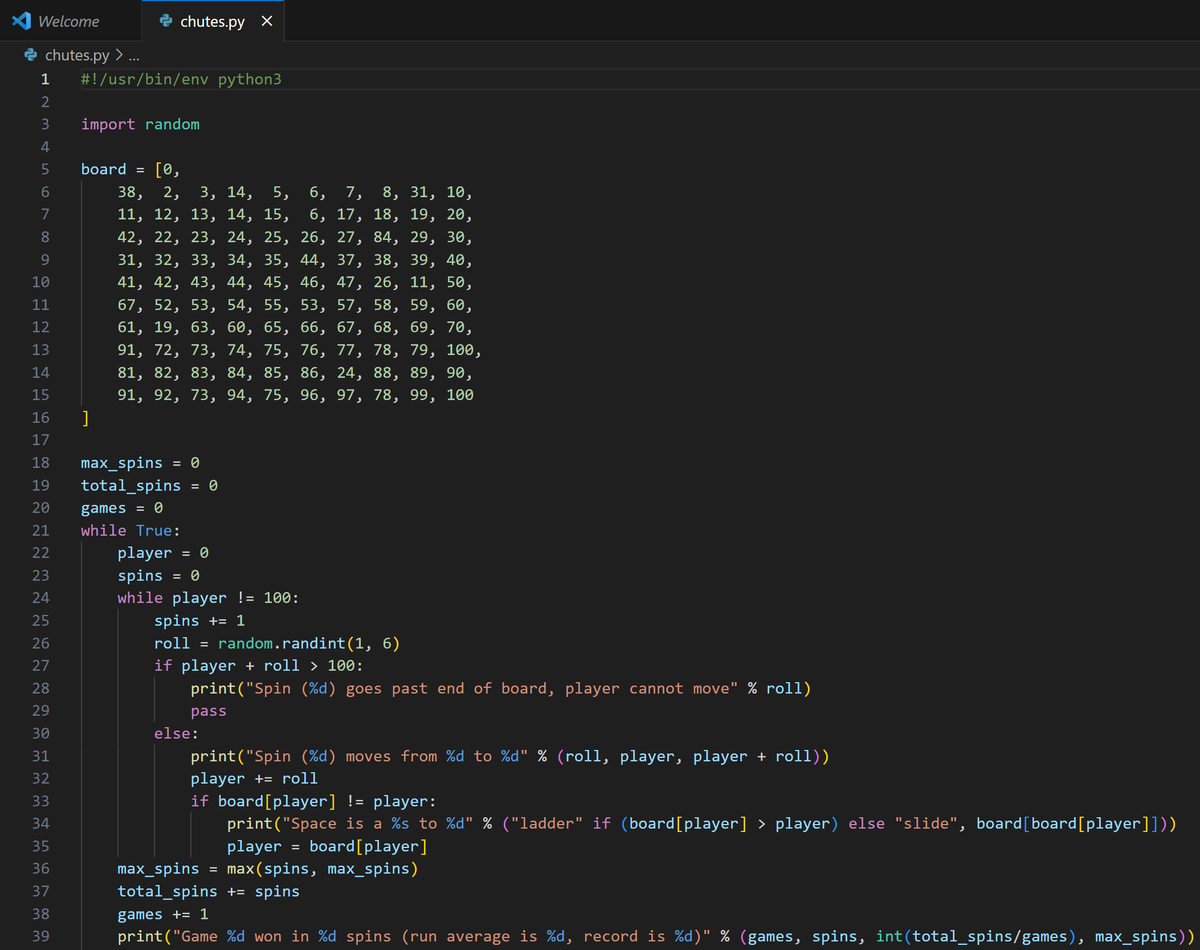Click 'total_spins = 0' on line 19
This screenshot has width=1200, height=950.
coord(149,485)
